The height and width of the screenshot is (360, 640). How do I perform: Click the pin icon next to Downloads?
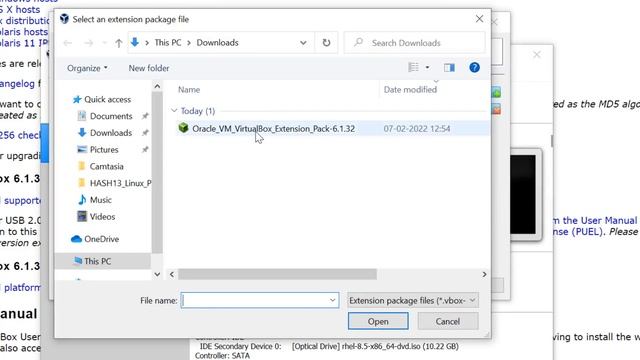coord(144,133)
